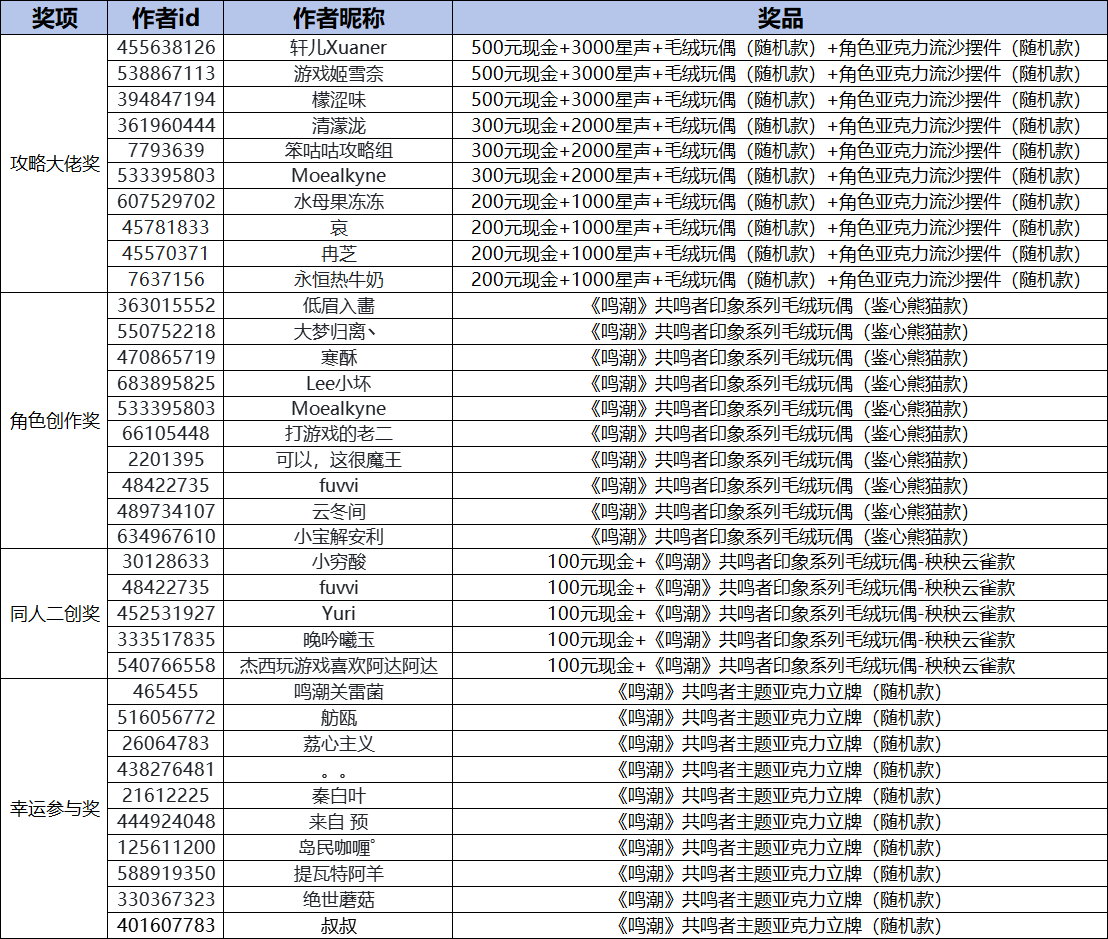
Task: Click author id 394847194
Action: click(166, 100)
